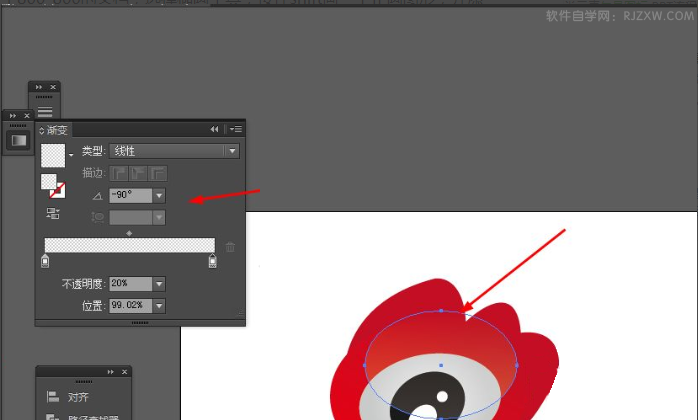Open the stroke panel lines icon

45,111
